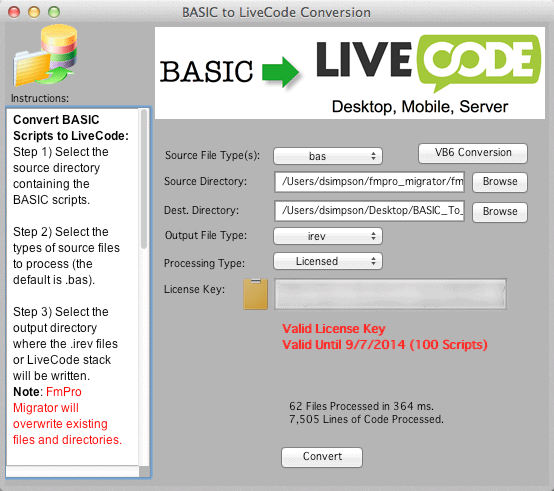Click the '62 Files Processed in 364 ms.' text
This screenshot has height=491, width=554.
[361, 406]
